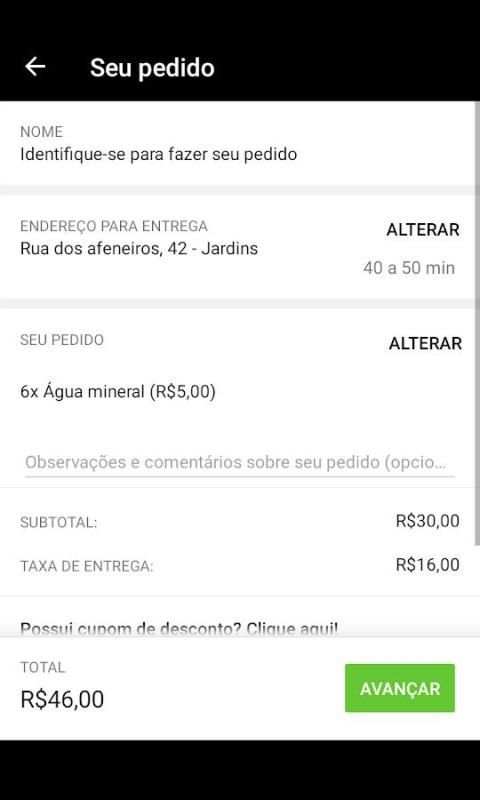Tap the back arrow icon
Viewport: 480px width, 800px height.
[35, 66]
